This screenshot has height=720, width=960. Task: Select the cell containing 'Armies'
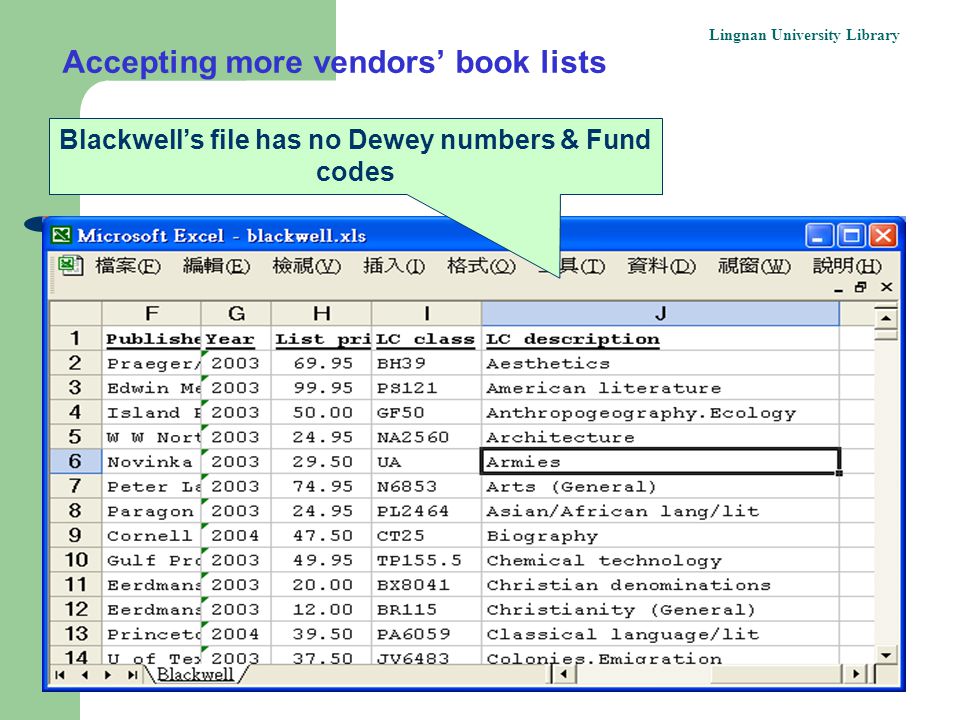click(x=661, y=461)
